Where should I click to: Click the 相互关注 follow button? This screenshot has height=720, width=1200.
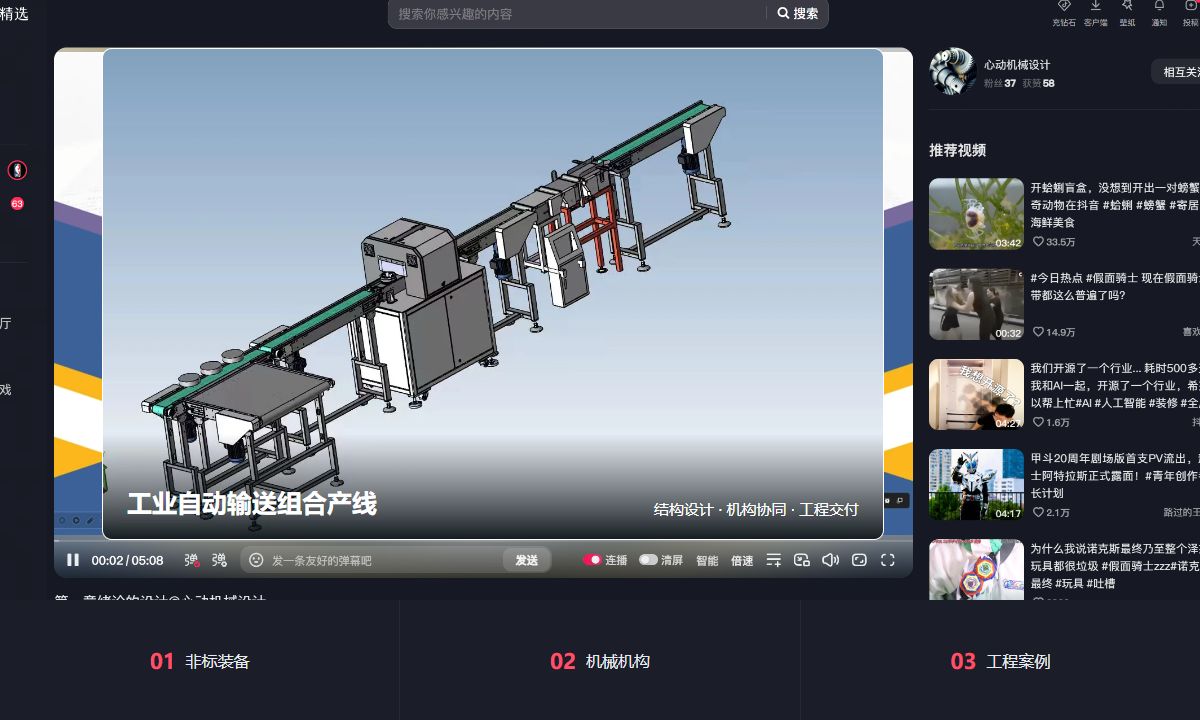click(1176, 71)
